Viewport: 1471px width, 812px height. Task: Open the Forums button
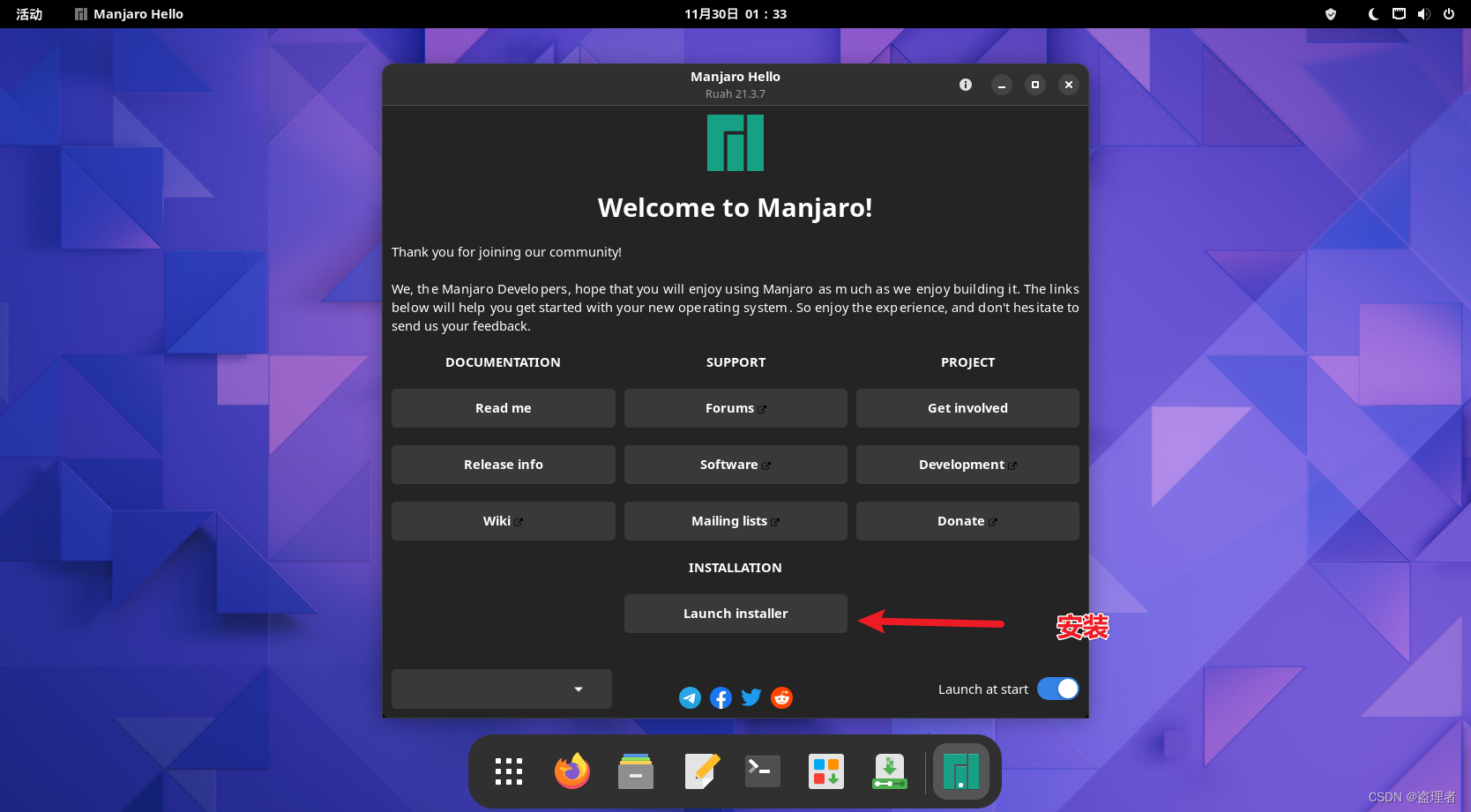(x=735, y=408)
